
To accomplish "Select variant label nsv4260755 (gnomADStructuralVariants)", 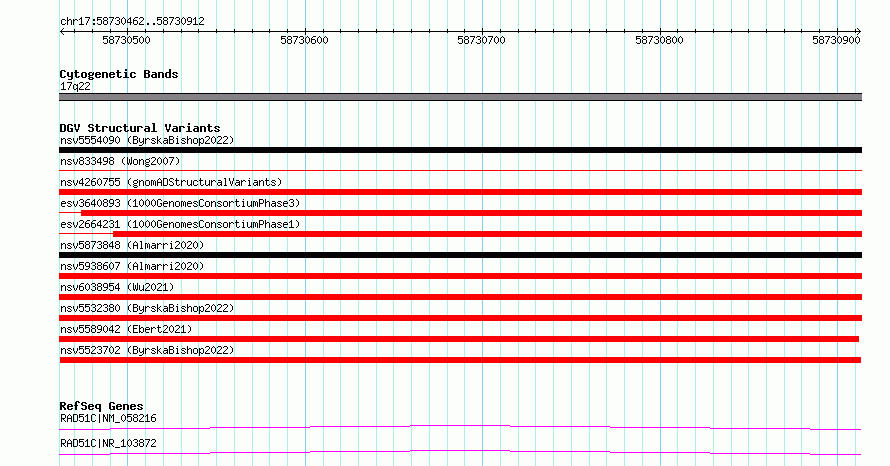I will click(171, 182).
